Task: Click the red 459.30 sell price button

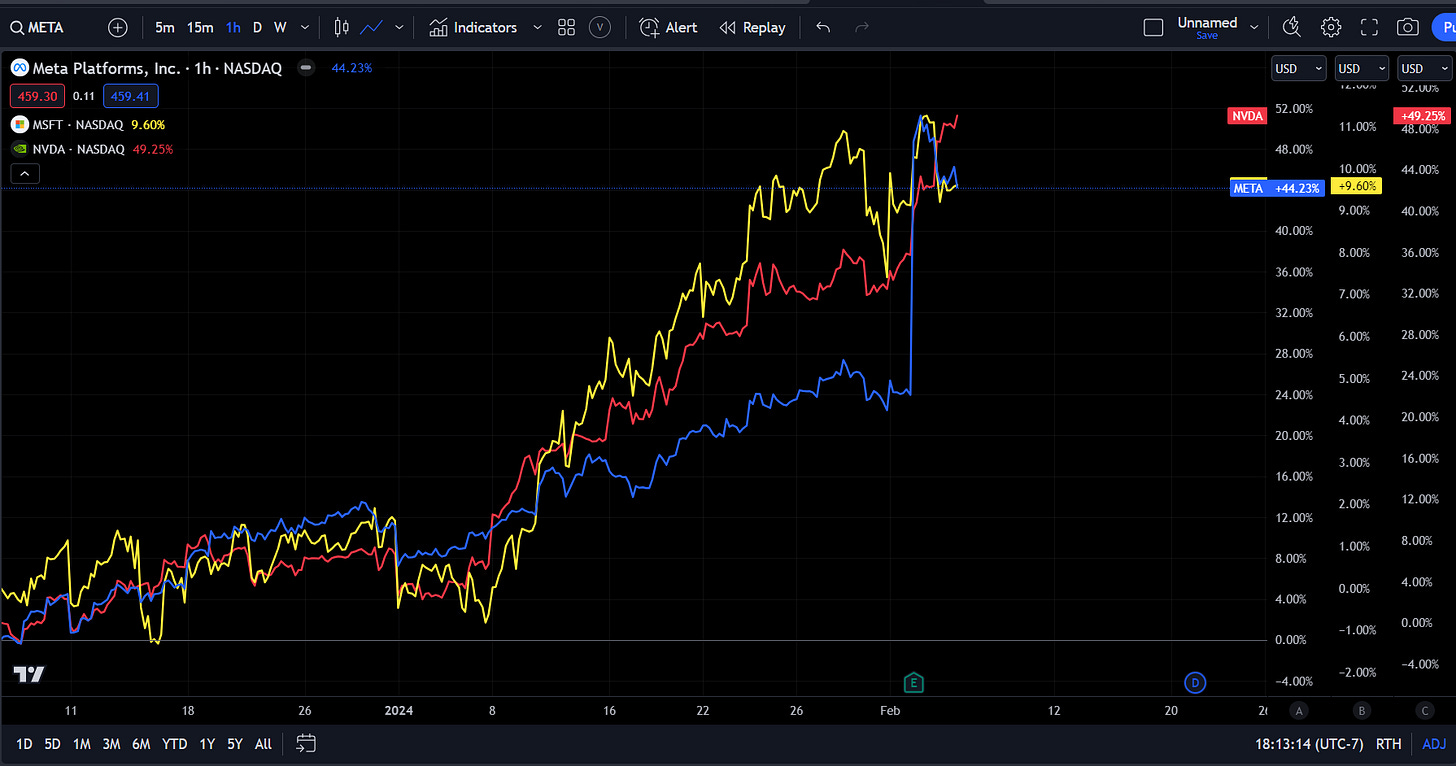Action: tap(39, 96)
